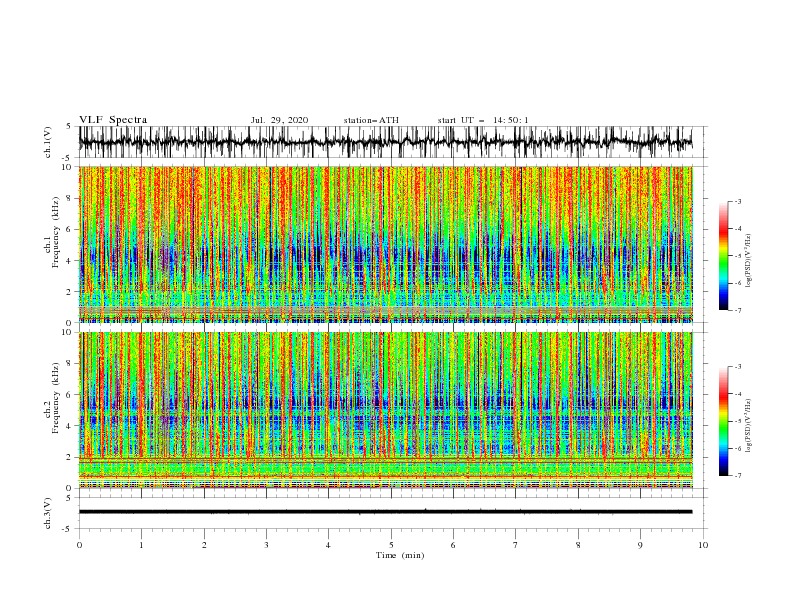Click the ch.1 voltage waveform plot
The width and height of the screenshot is (792, 612).
tap(385, 142)
